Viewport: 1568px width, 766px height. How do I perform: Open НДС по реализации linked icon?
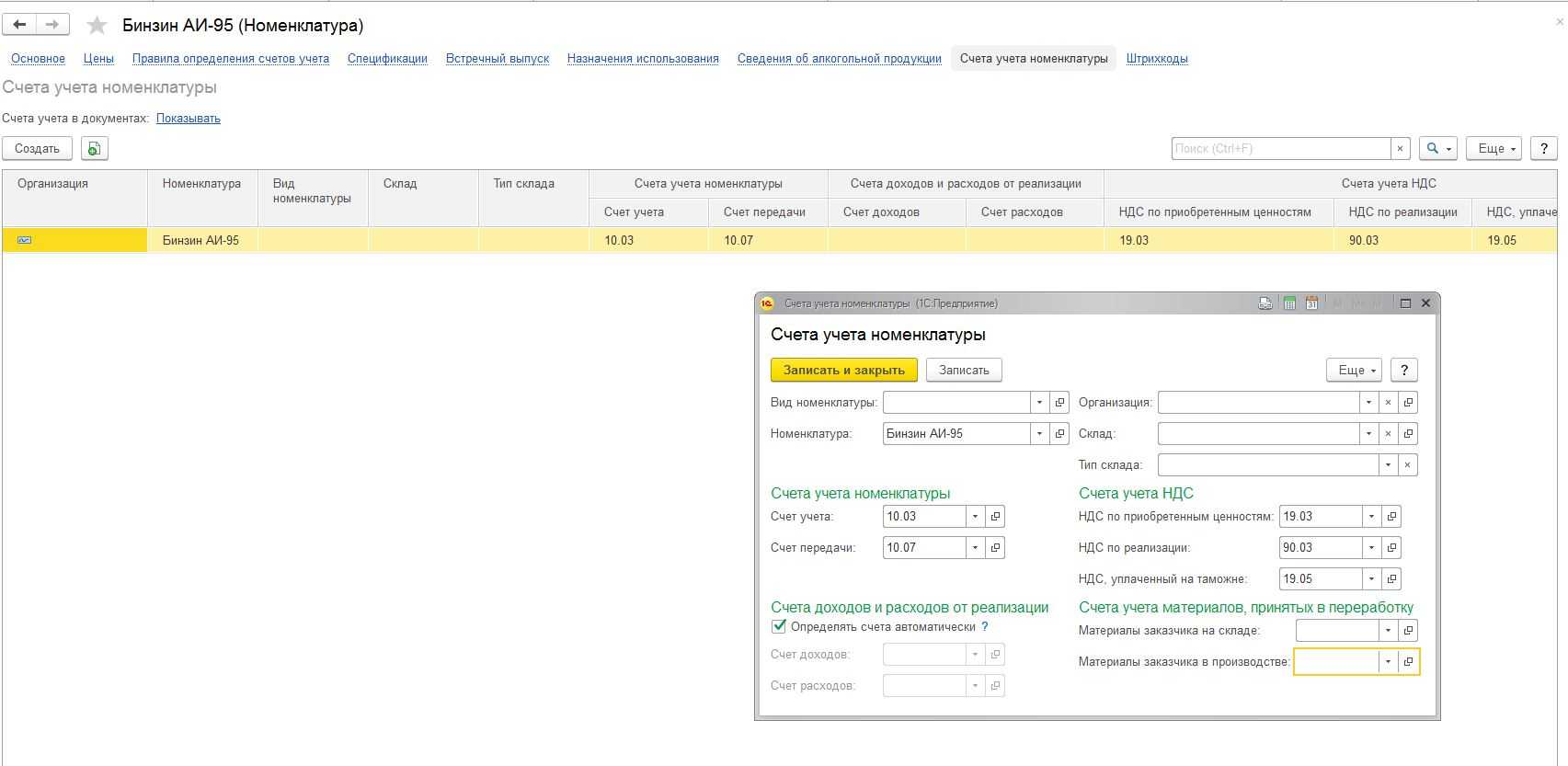pos(1391,547)
